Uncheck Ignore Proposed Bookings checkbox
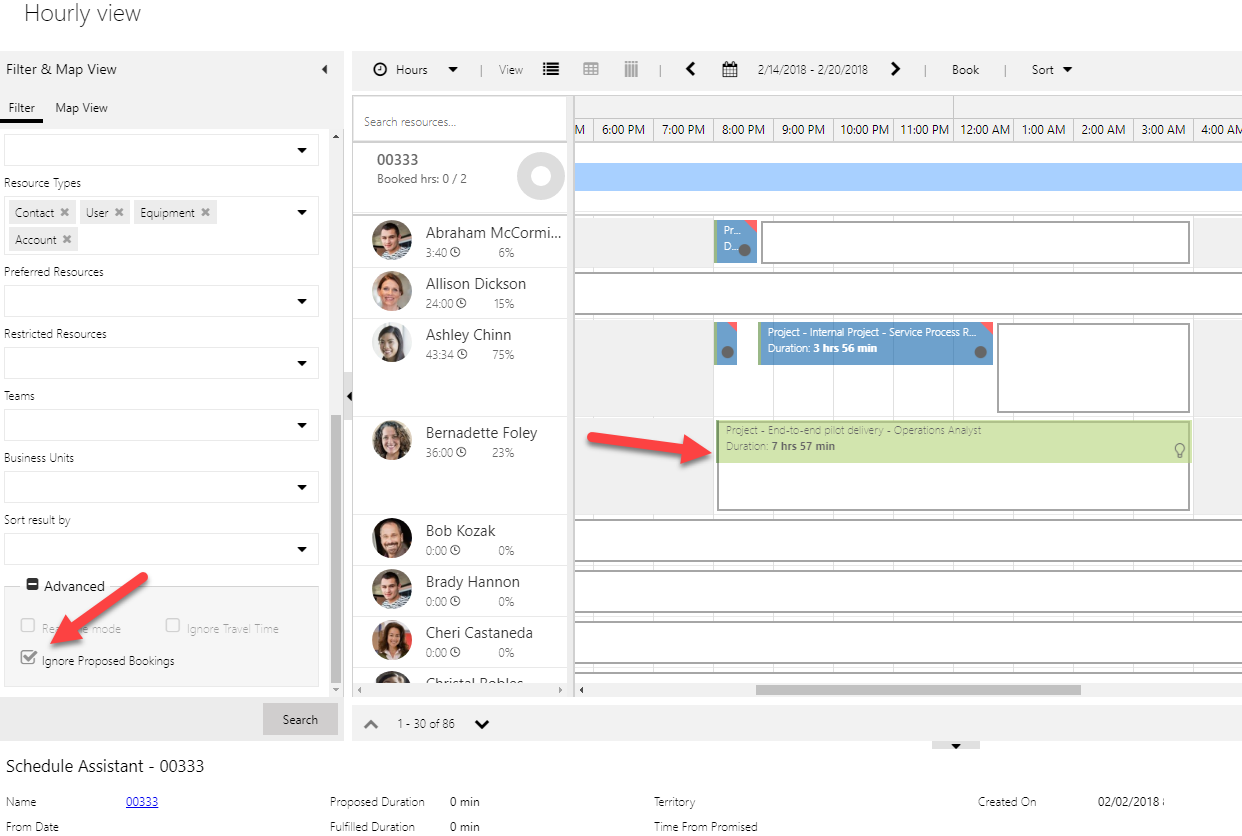 (29, 657)
